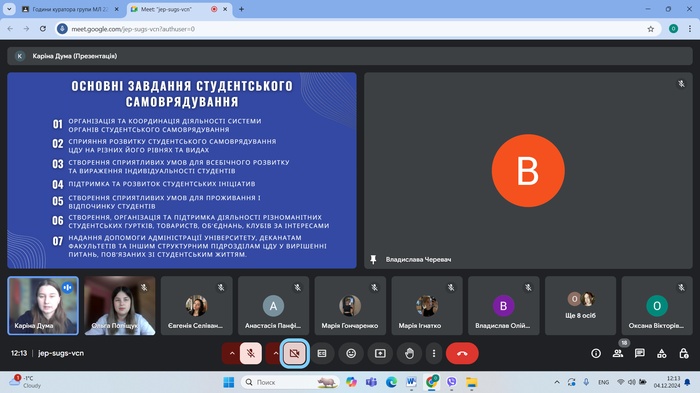Screen dimensions: 700x393
Task: Open Viber from the taskbar
Action: pyautogui.click(x=451, y=382)
